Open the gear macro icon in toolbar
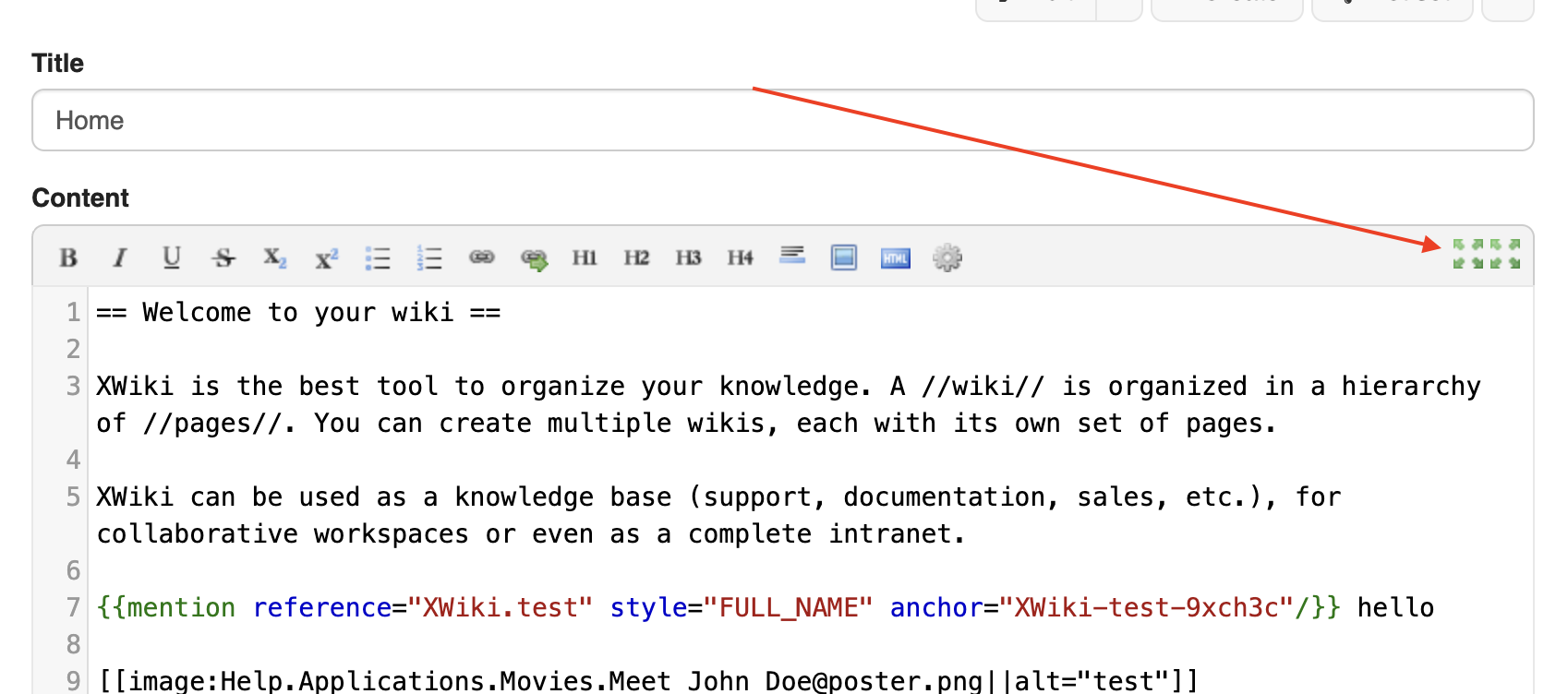 pos(947,257)
